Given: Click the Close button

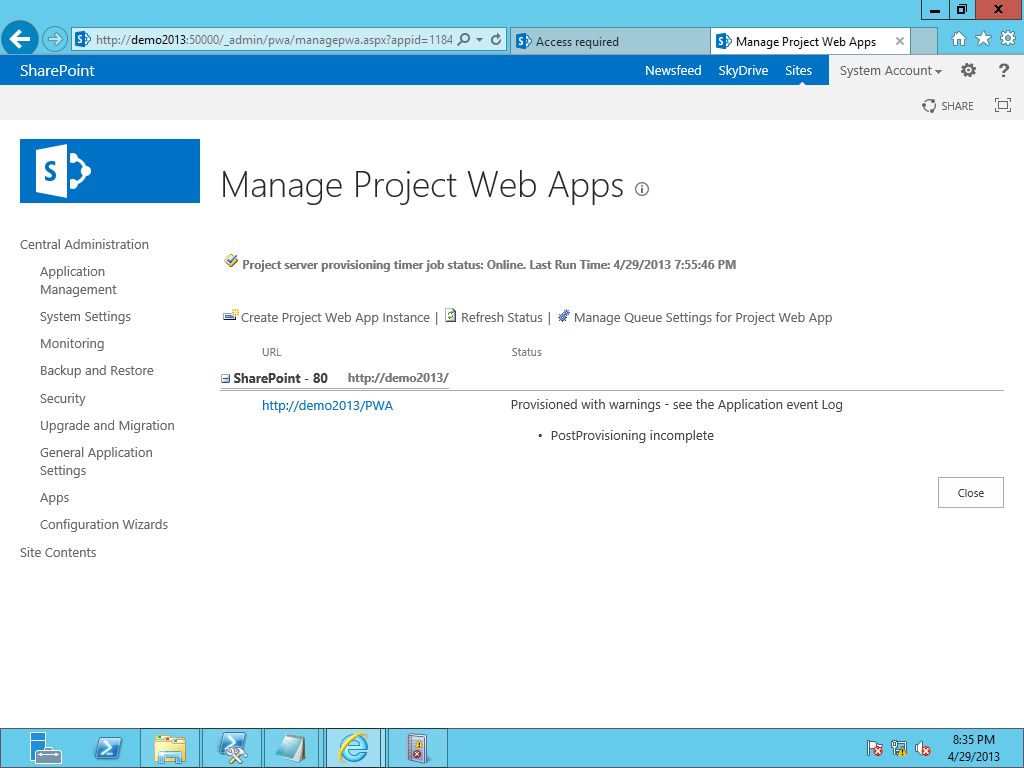Looking at the screenshot, I should pyautogui.click(x=970, y=493).
